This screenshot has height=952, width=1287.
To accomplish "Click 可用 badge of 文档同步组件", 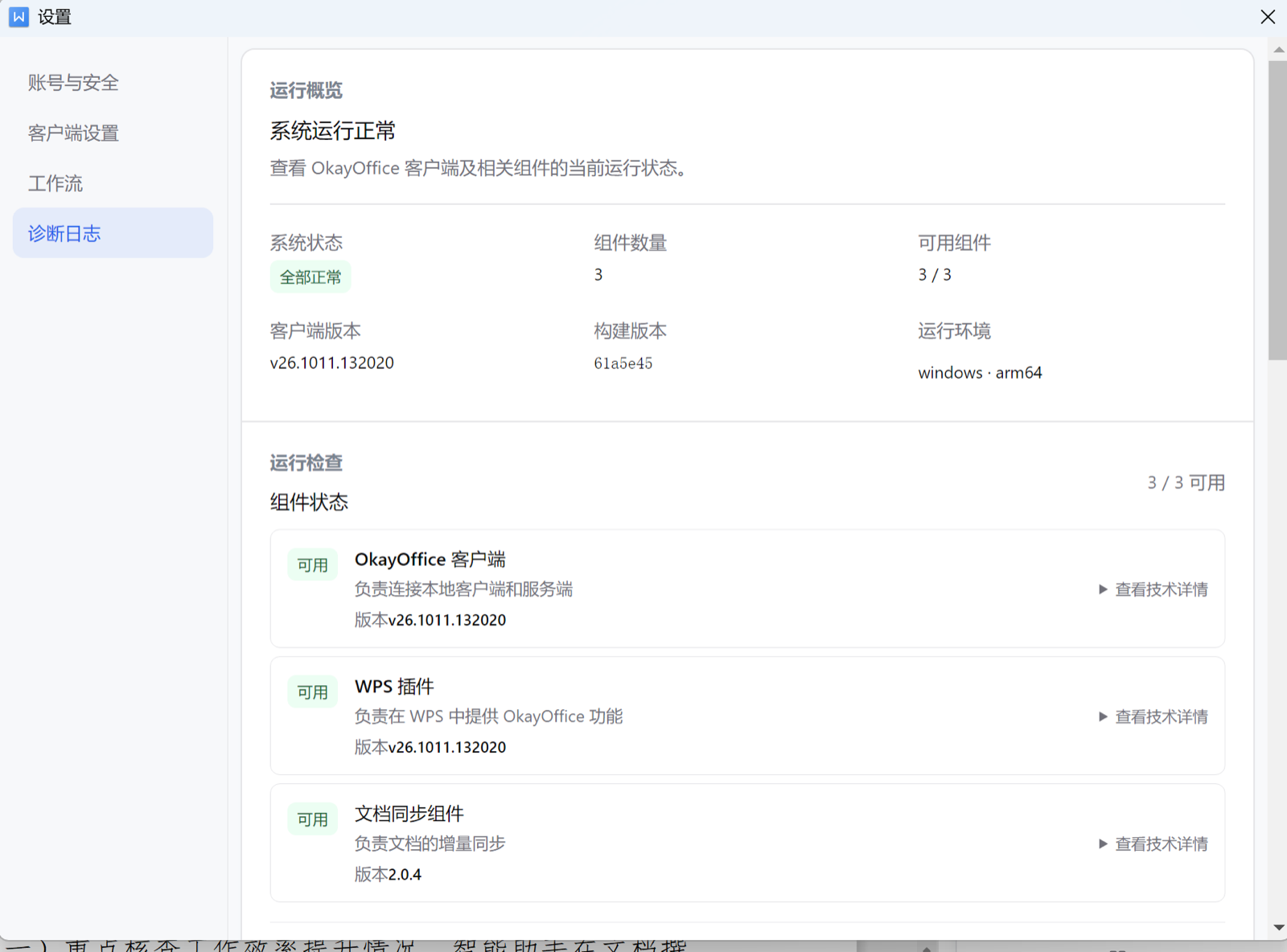I will (x=313, y=819).
